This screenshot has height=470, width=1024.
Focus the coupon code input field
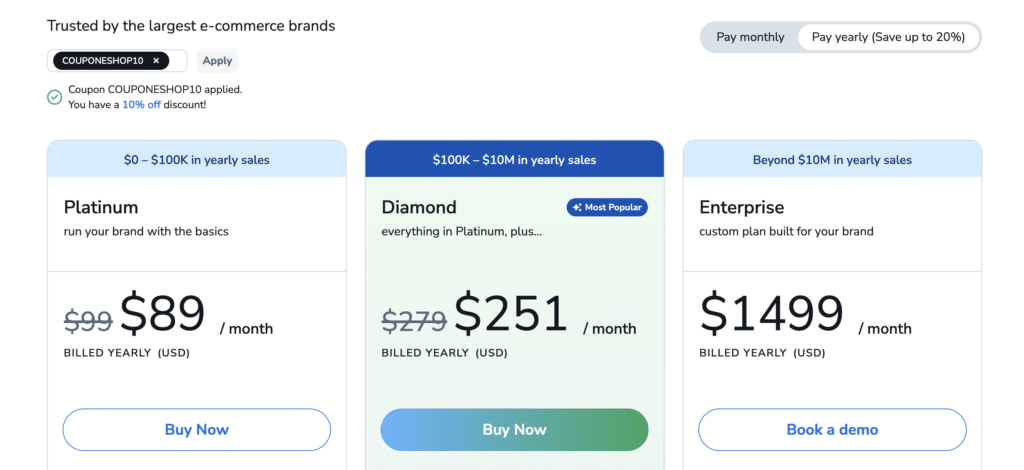[x=178, y=61]
